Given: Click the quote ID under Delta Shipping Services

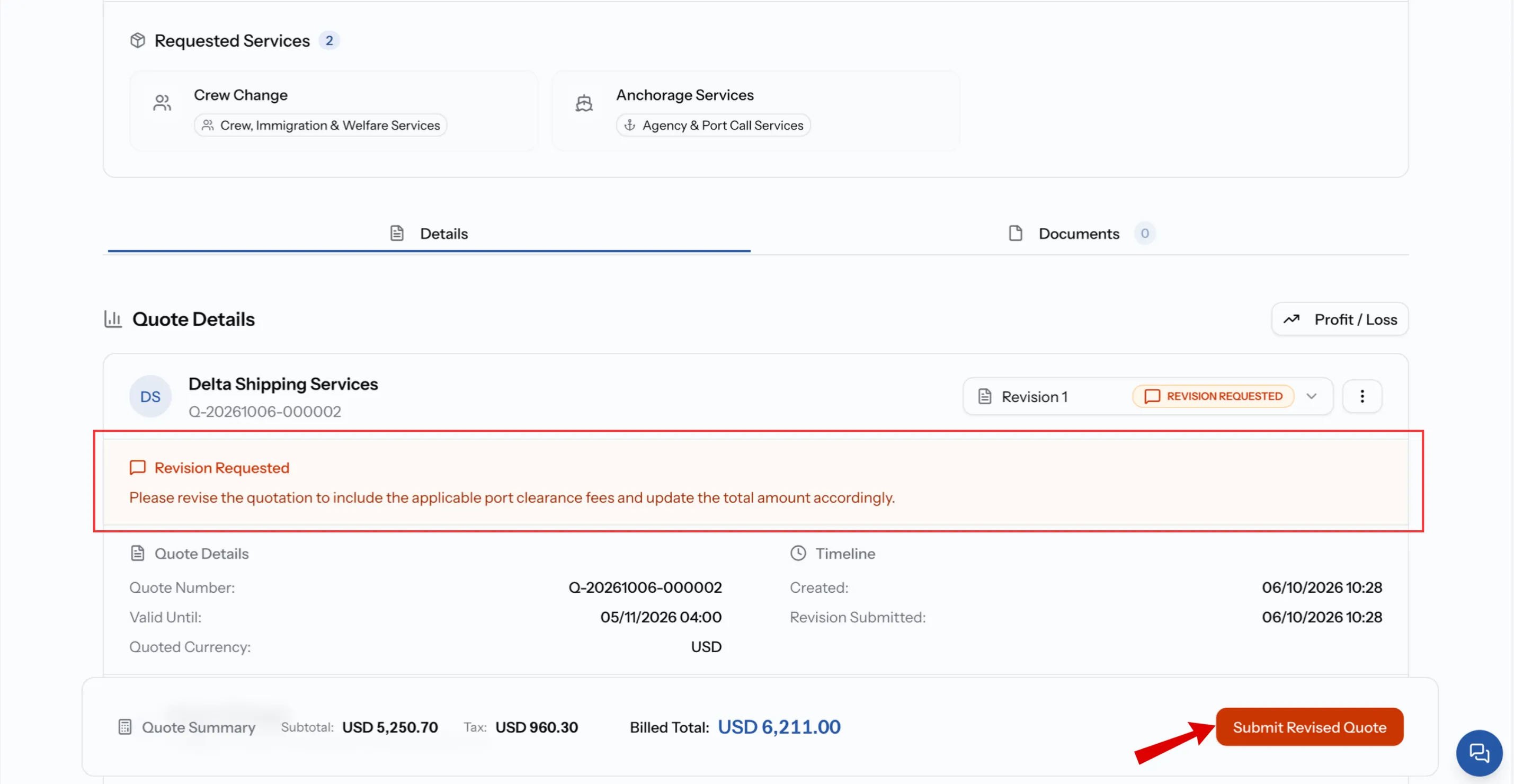Looking at the screenshot, I should (264, 412).
